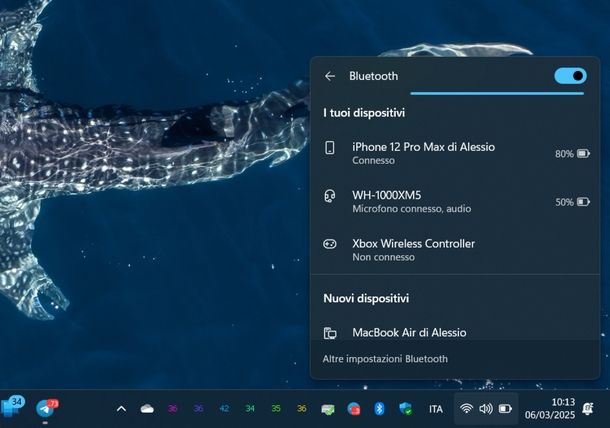Open the Windows Security shield tray icon
Image resolution: width=610 pixels, height=428 pixels.
pyautogui.click(x=405, y=409)
